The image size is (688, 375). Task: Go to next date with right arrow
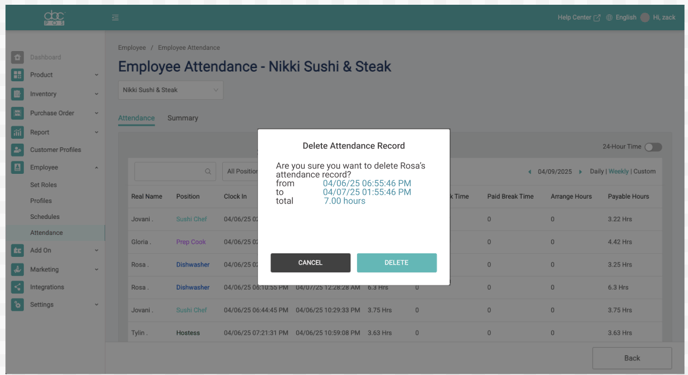[x=580, y=171]
